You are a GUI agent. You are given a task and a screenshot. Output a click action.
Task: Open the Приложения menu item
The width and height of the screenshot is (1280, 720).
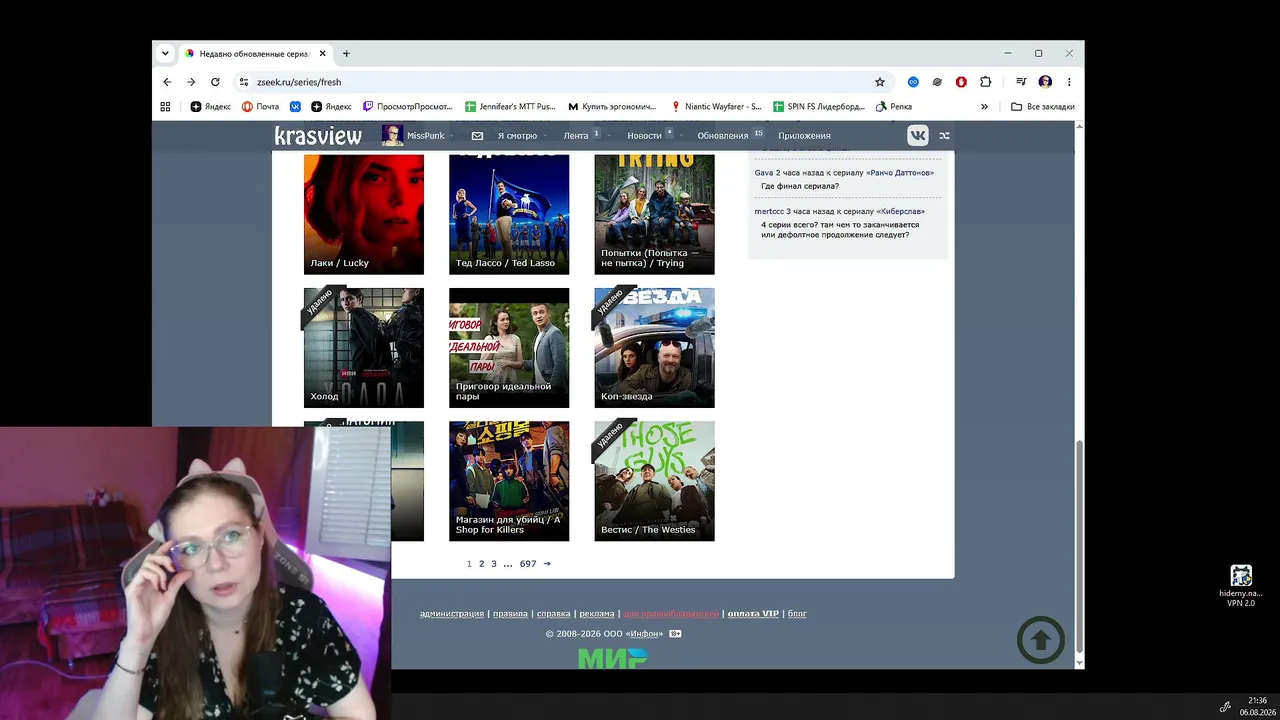click(804, 136)
